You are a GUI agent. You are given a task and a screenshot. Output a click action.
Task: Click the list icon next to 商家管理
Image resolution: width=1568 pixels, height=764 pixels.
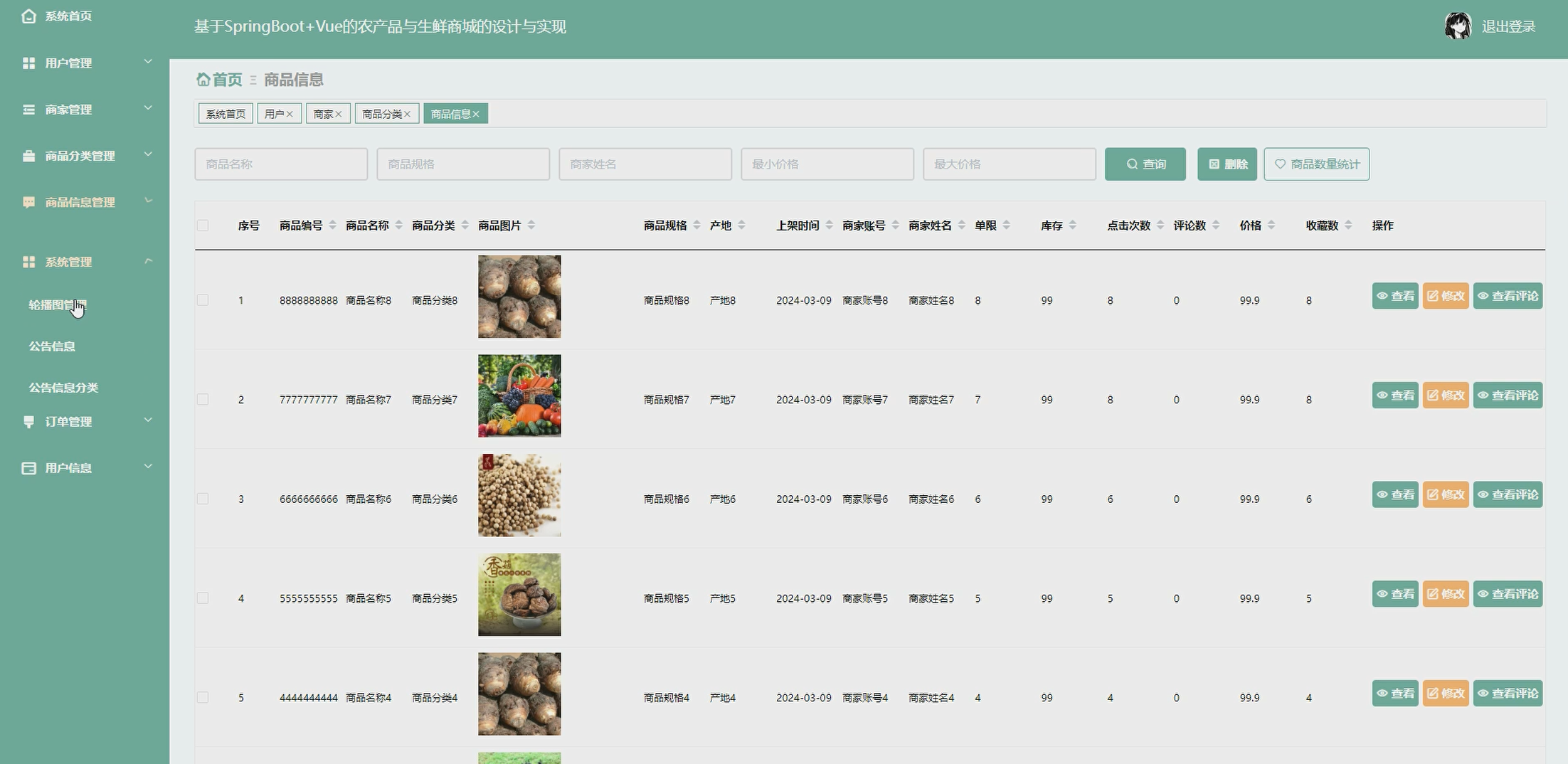[28, 110]
